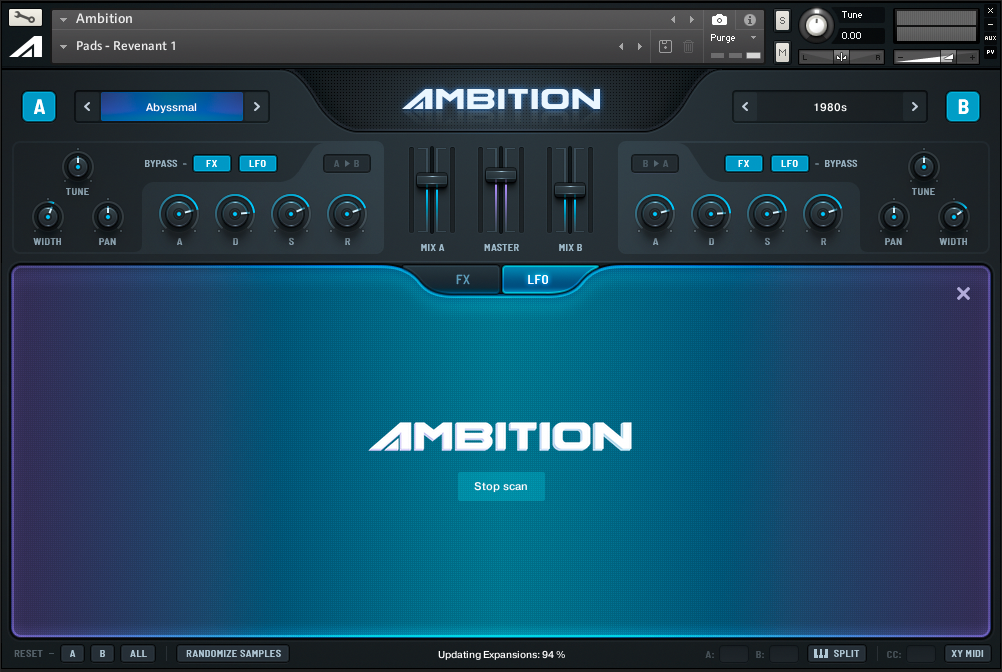Click layer A Decay knob
Viewport: 1002px width, 672px height.
[x=235, y=214]
